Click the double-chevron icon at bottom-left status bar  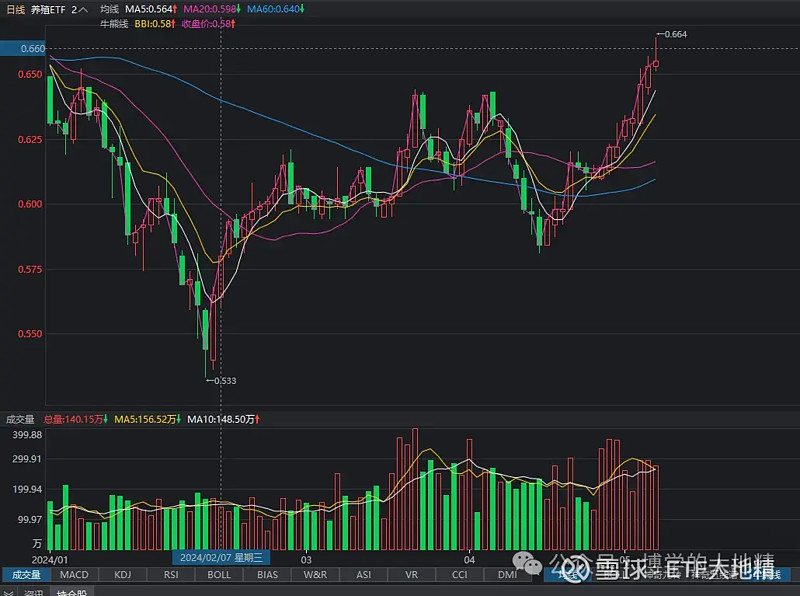9,592
